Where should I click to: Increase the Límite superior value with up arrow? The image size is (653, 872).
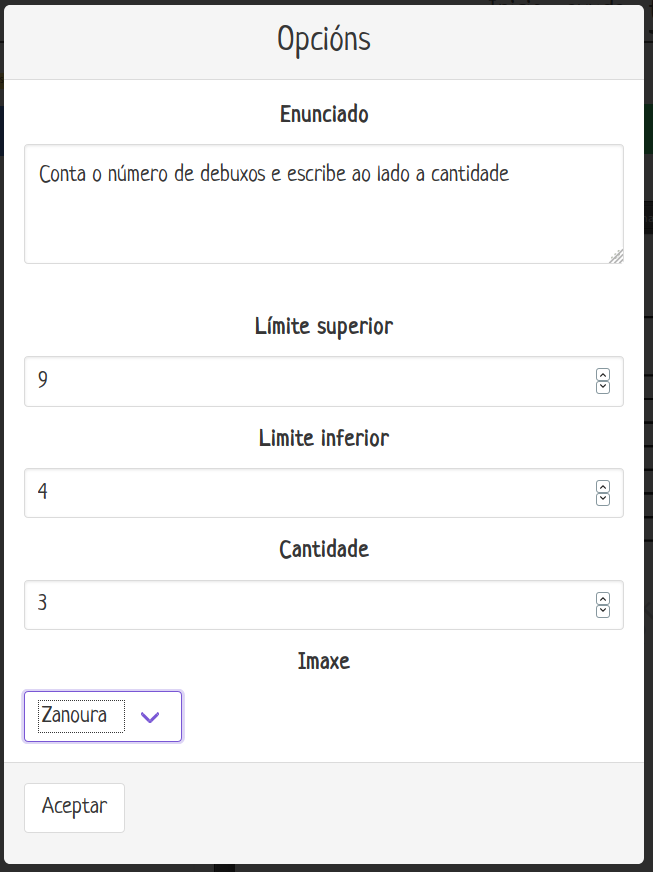(603, 375)
